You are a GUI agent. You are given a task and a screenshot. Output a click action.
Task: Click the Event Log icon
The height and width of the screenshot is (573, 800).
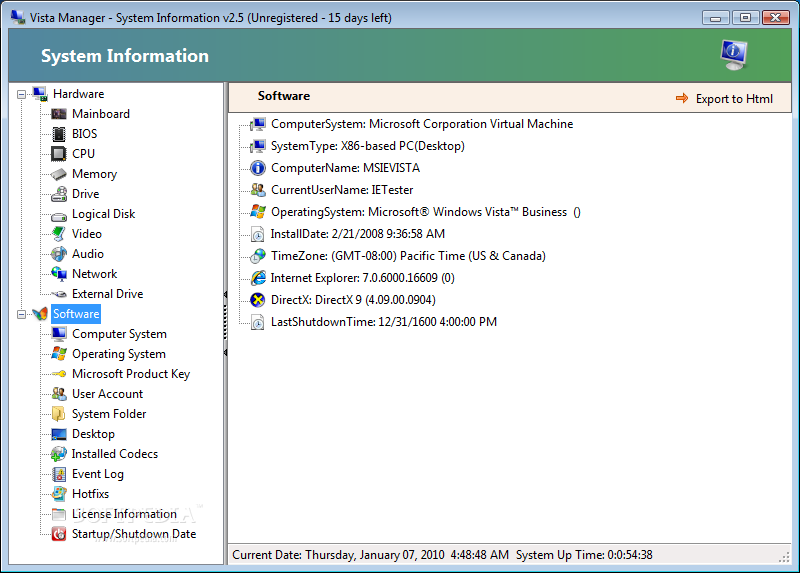pyautogui.click(x=59, y=474)
